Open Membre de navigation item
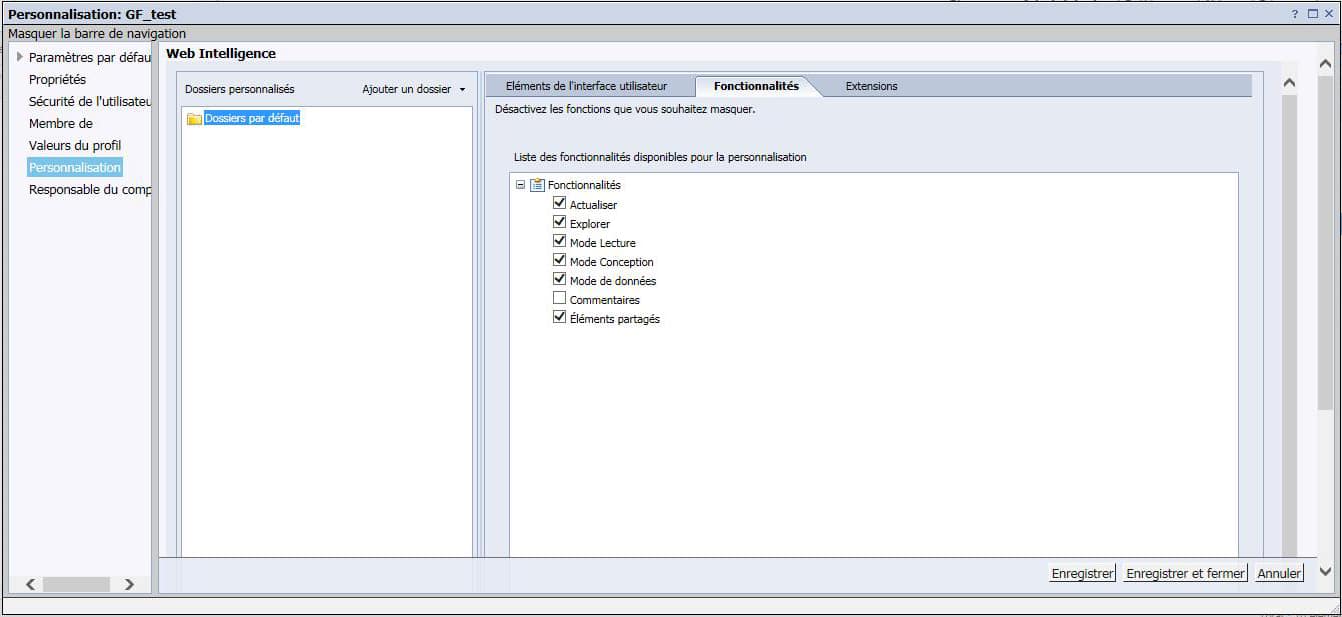The image size is (1342, 617). pyautogui.click(x=61, y=124)
